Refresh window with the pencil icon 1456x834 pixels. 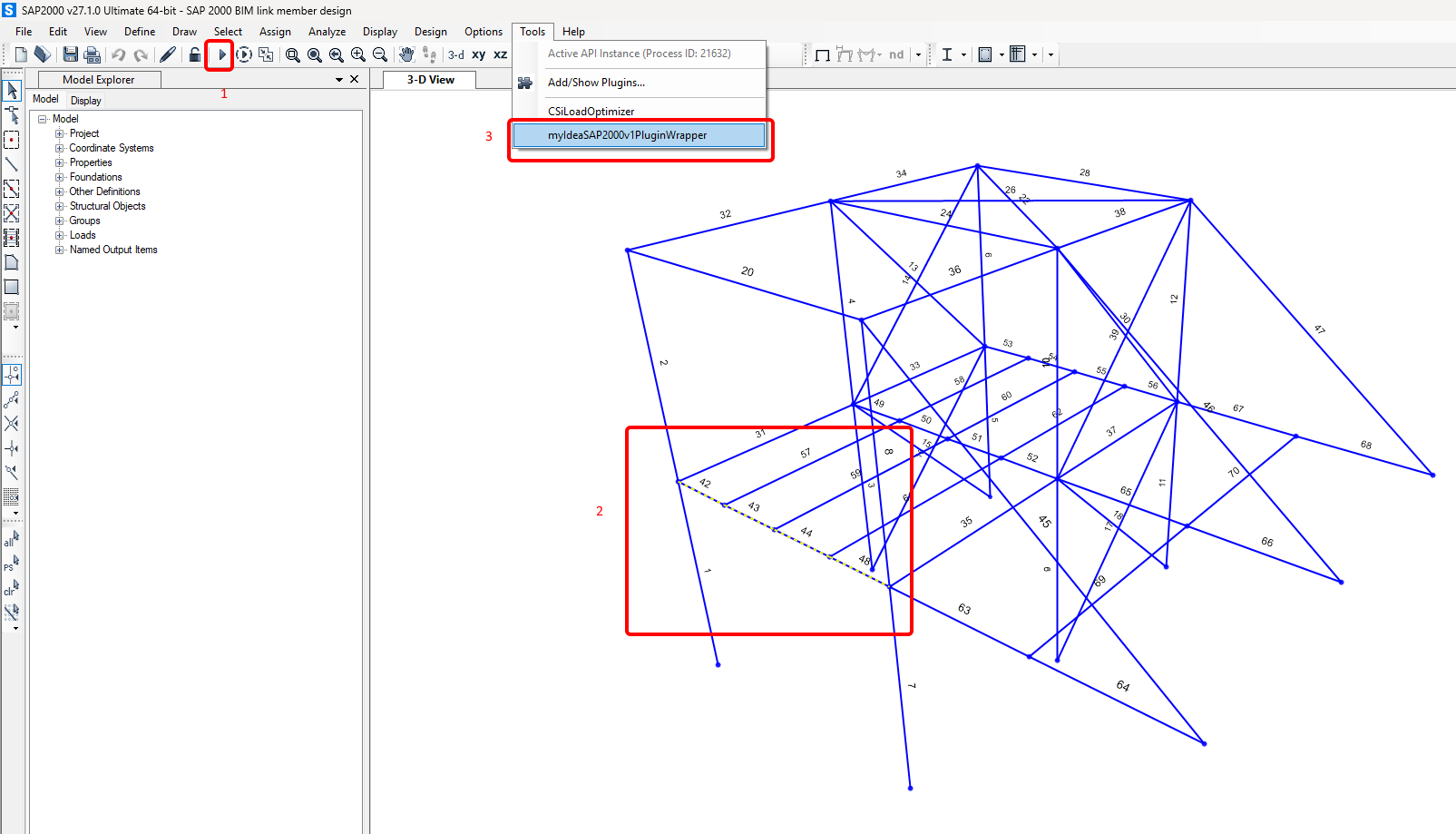pyautogui.click(x=168, y=54)
